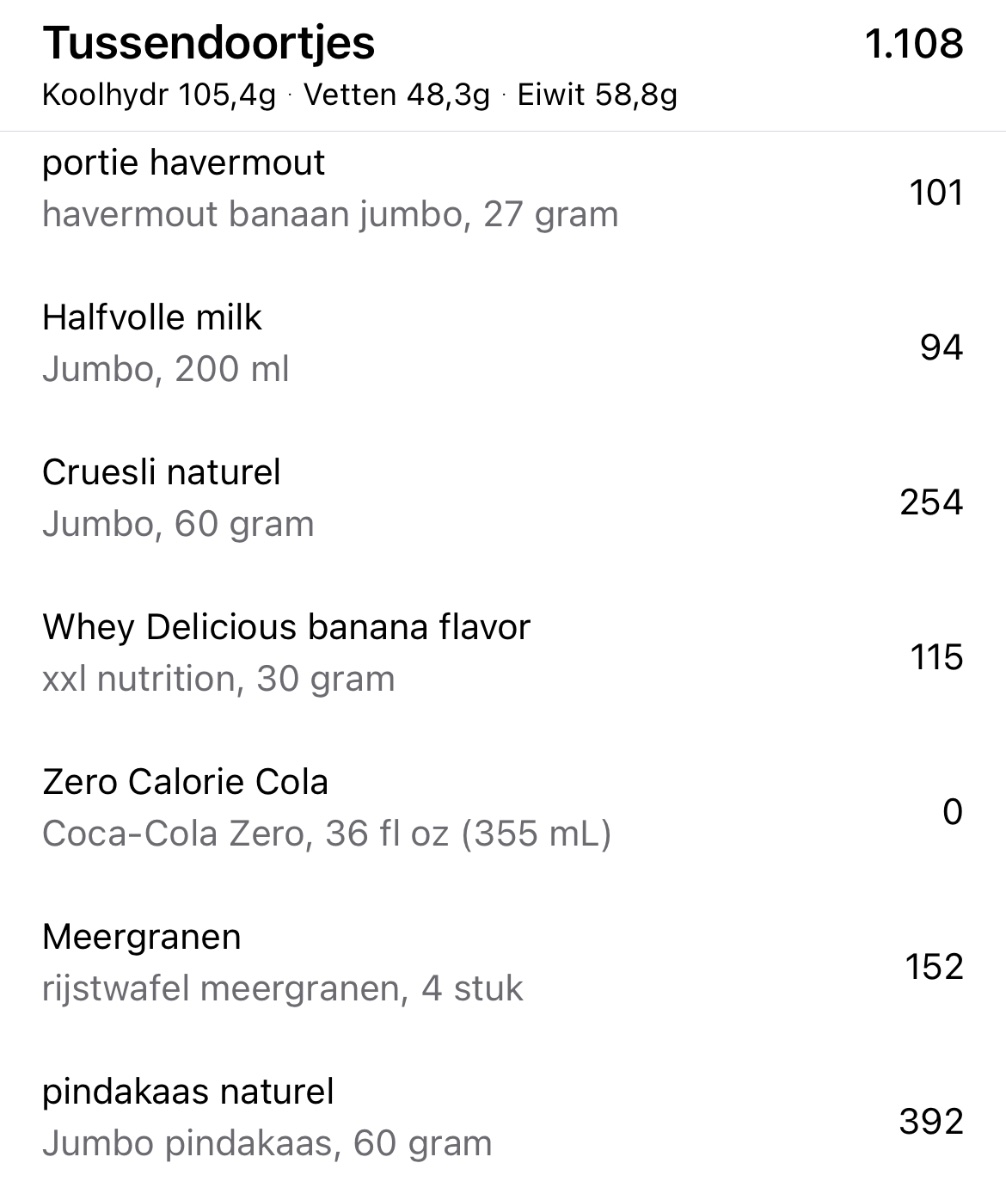
Task: Open the Meergranen entry
Action: [142, 937]
